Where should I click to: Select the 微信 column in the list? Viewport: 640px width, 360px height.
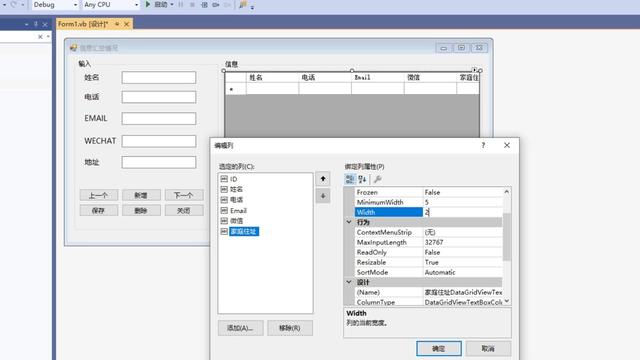236,221
